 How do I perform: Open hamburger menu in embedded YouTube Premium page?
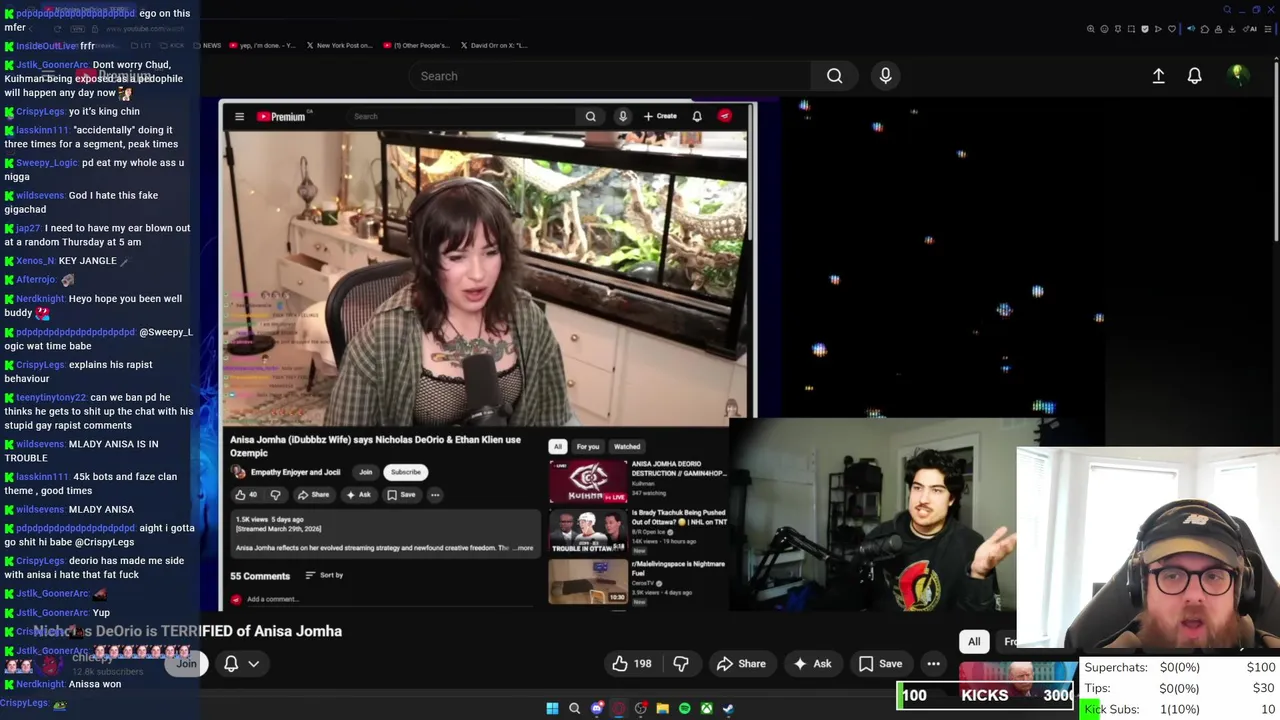pyautogui.click(x=239, y=117)
